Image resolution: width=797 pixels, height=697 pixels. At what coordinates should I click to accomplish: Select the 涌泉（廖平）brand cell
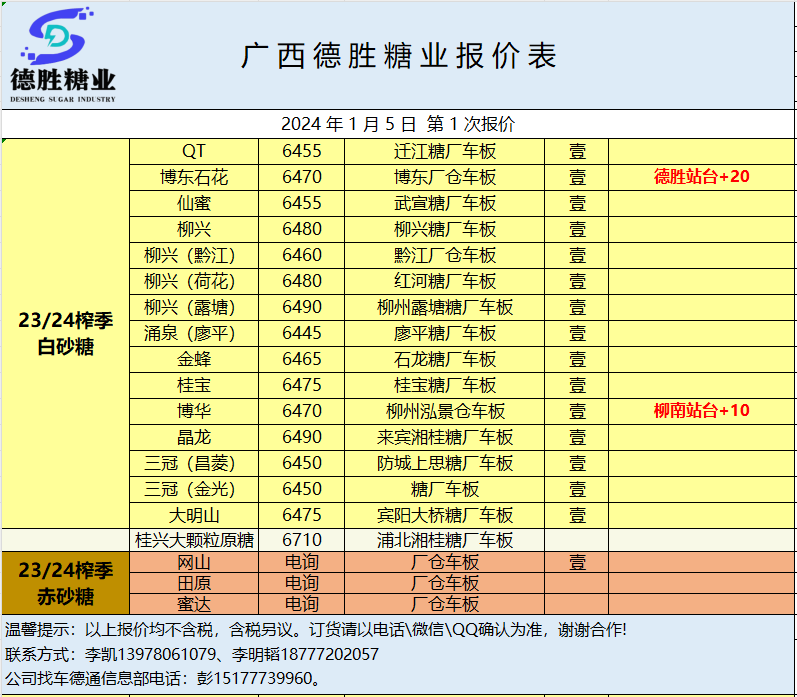pyautogui.click(x=194, y=332)
